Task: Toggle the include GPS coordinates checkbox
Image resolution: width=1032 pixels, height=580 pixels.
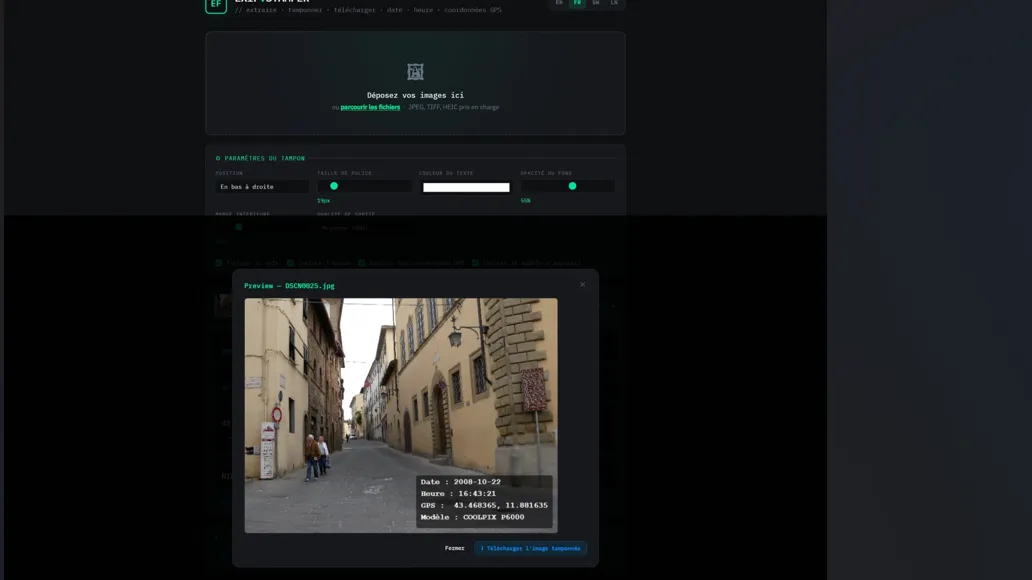Action: click(361, 263)
